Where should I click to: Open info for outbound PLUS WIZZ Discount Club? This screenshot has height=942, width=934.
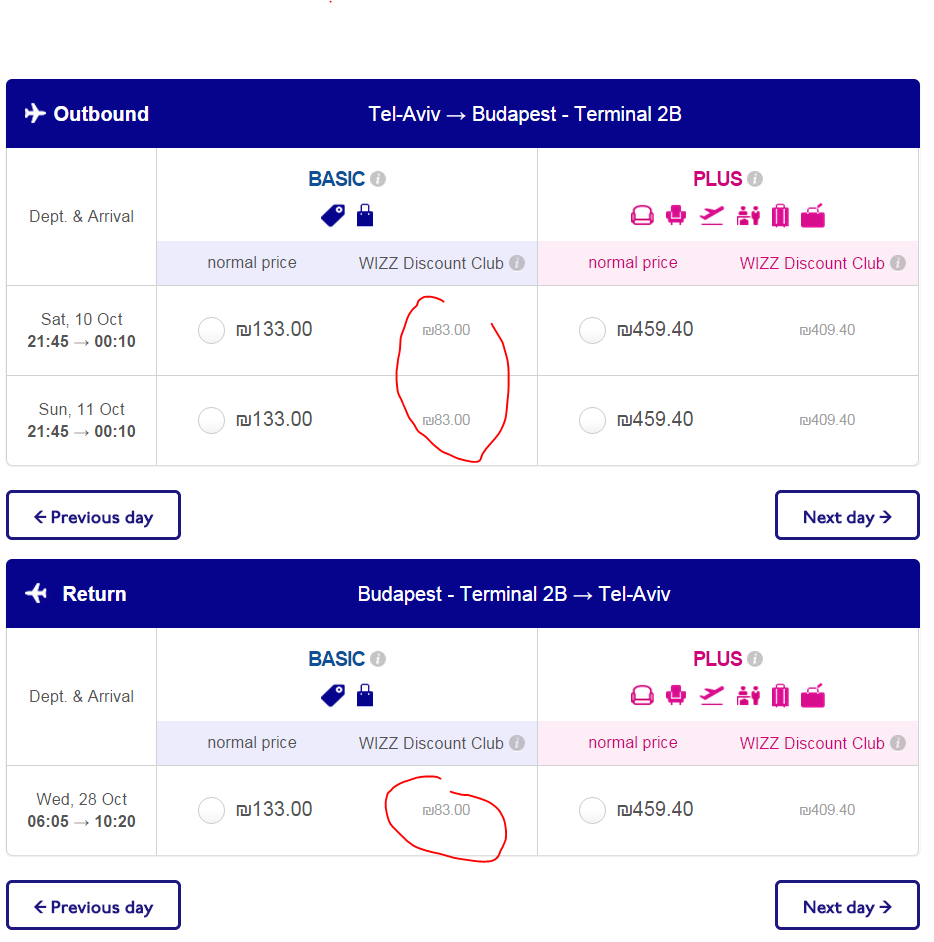pyautogui.click(x=898, y=263)
